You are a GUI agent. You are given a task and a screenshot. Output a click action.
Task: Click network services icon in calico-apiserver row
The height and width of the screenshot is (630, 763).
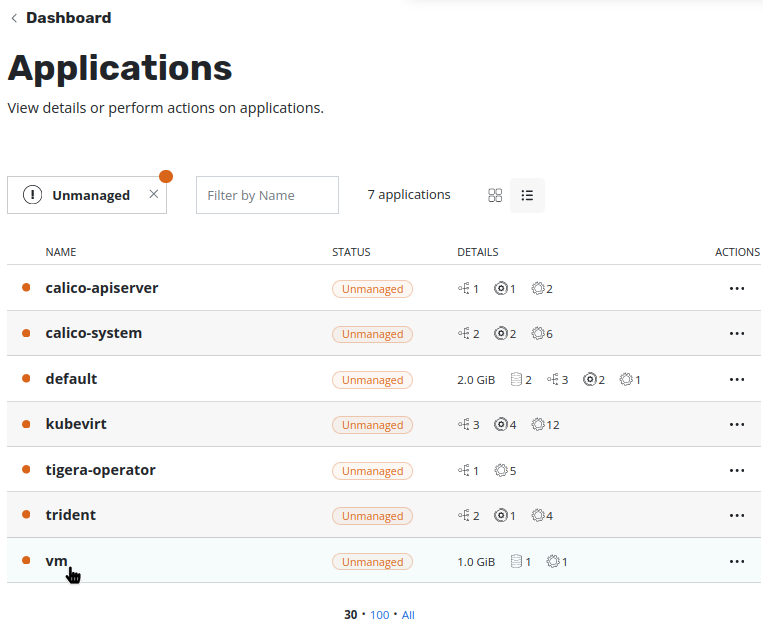tap(464, 288)
